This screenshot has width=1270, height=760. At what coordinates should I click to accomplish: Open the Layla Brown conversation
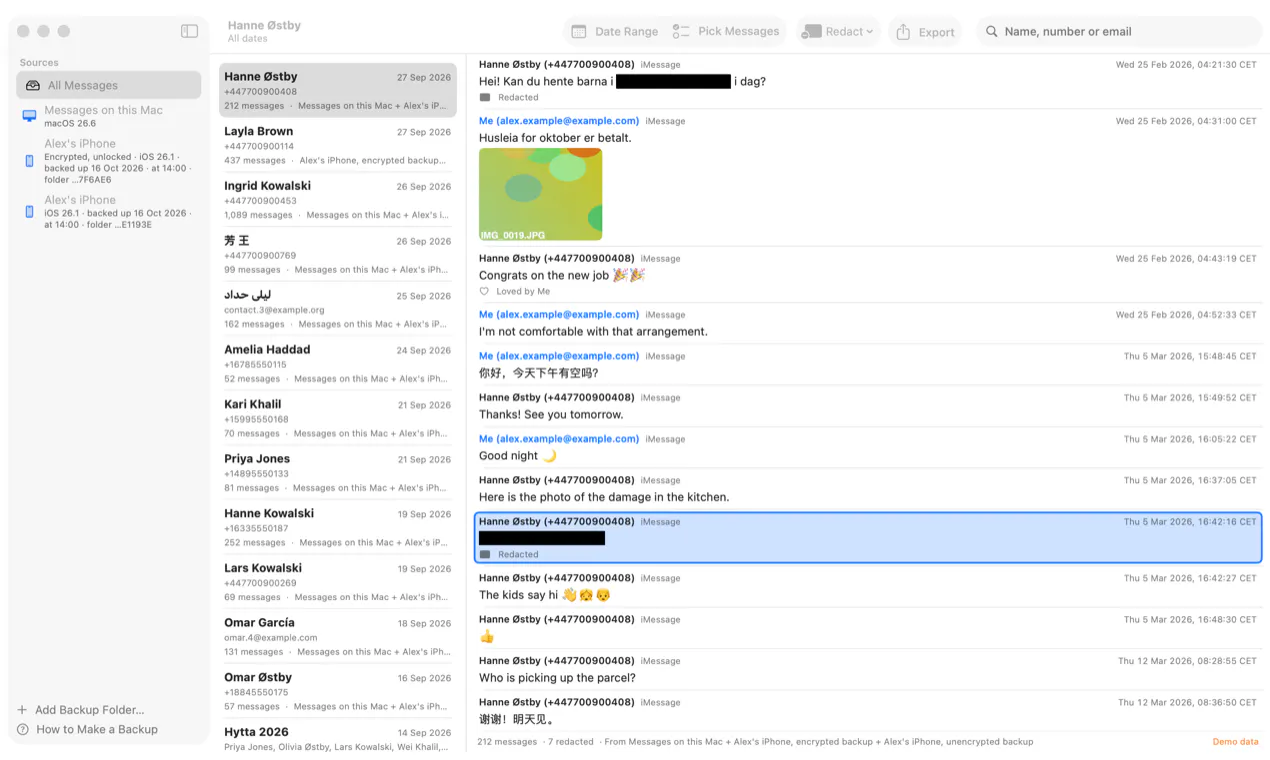pyautogui.click(x=338, y=145)
